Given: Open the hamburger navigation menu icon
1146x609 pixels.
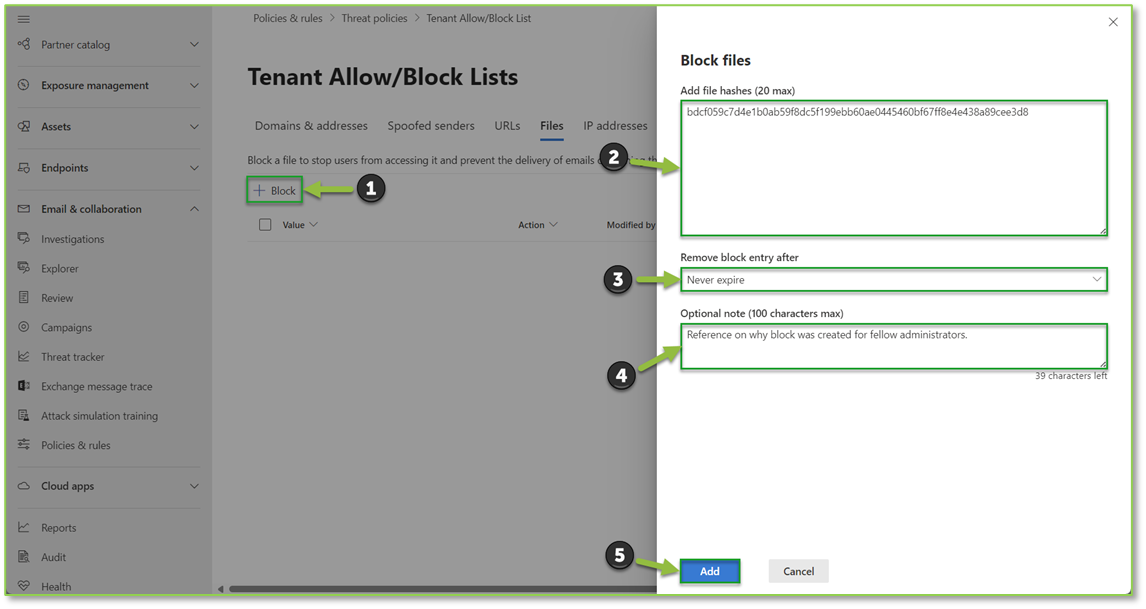Looking at the screenshot, I should [23, 19].
